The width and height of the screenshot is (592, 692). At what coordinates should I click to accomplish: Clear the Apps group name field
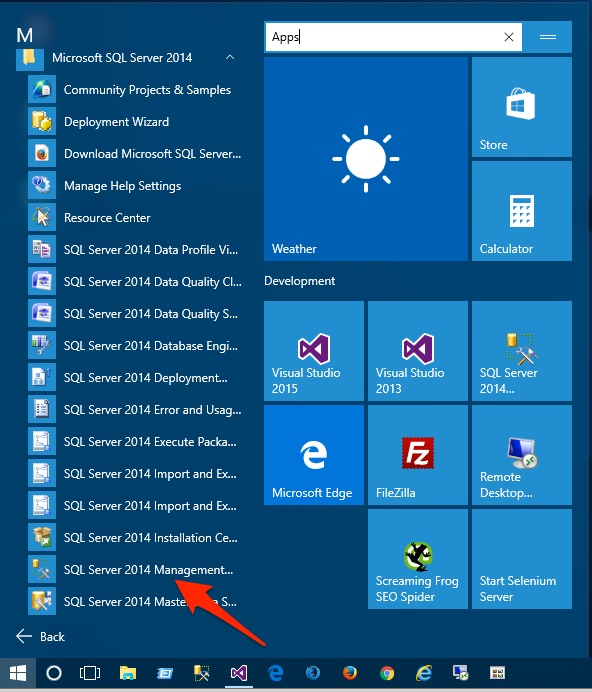point(509,37)
